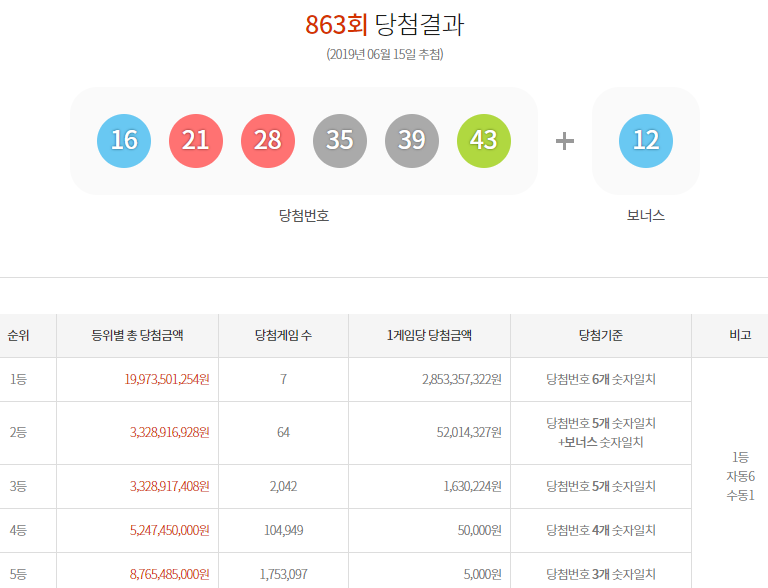
Task: Click the criteria 당첨번호 4개 숫자일치
Action: 601,530
